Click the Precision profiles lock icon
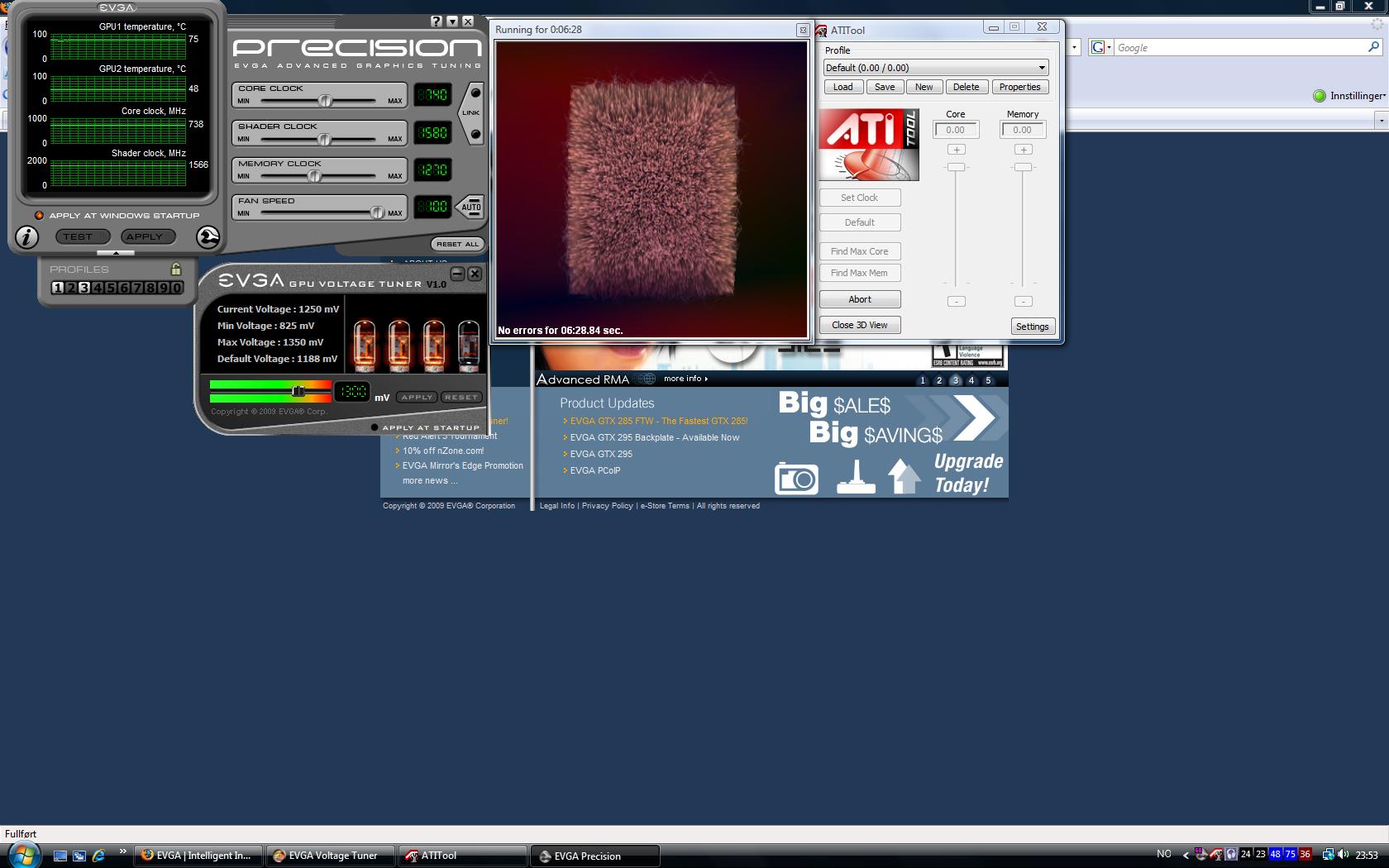1389x868 pixels. (175, 269)
